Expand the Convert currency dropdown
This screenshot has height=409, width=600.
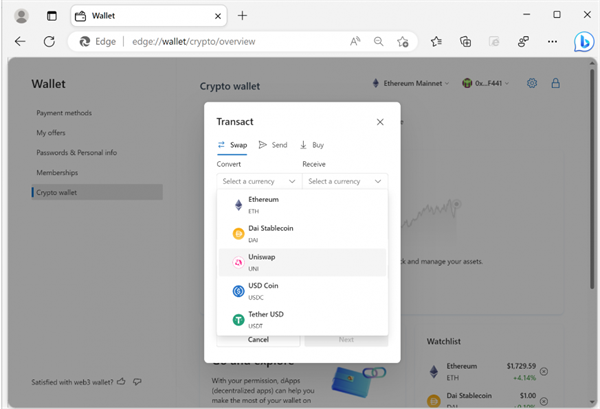coord(259,181)
